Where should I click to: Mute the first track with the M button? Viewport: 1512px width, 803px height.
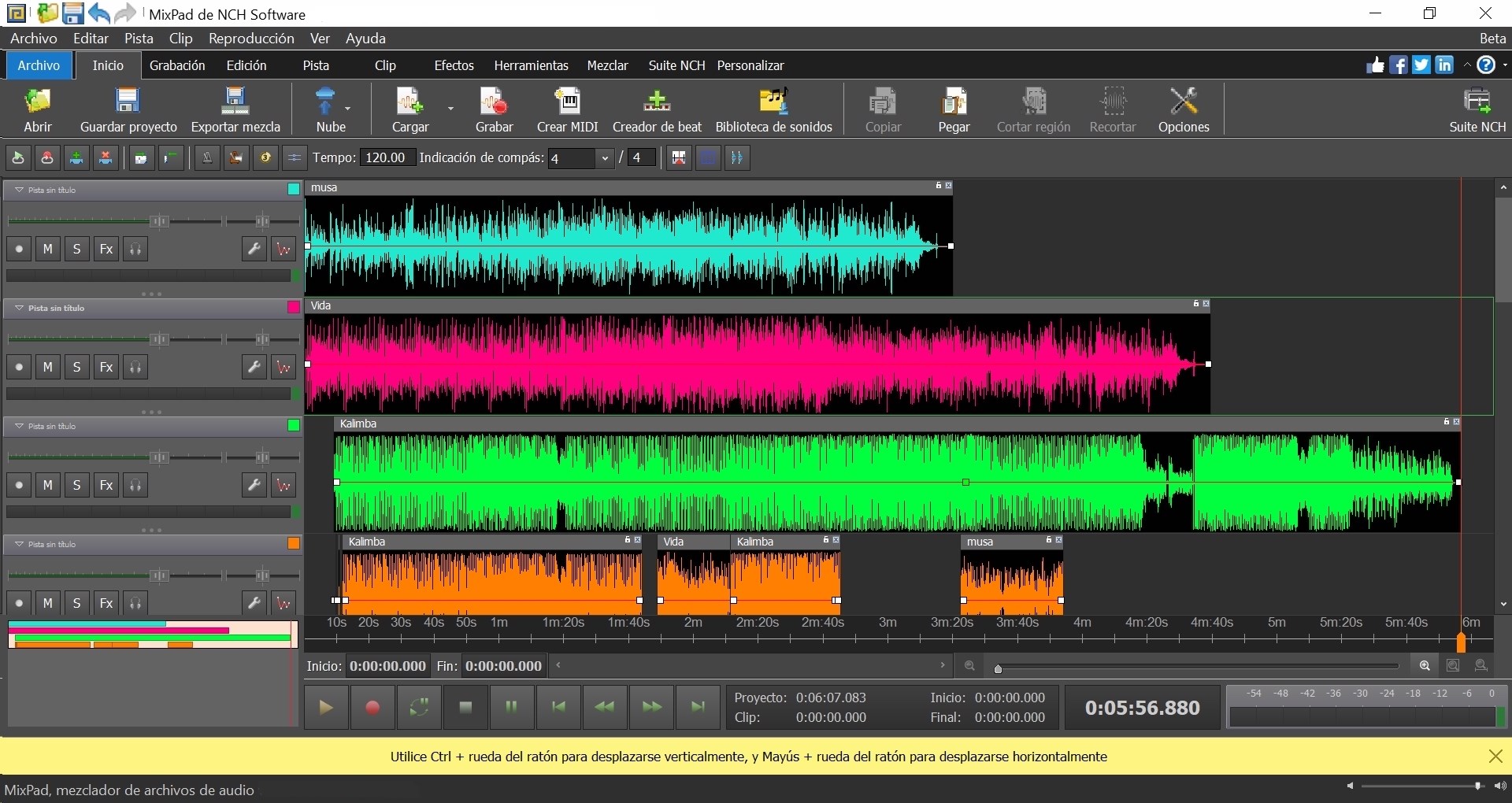click(48, 249)
